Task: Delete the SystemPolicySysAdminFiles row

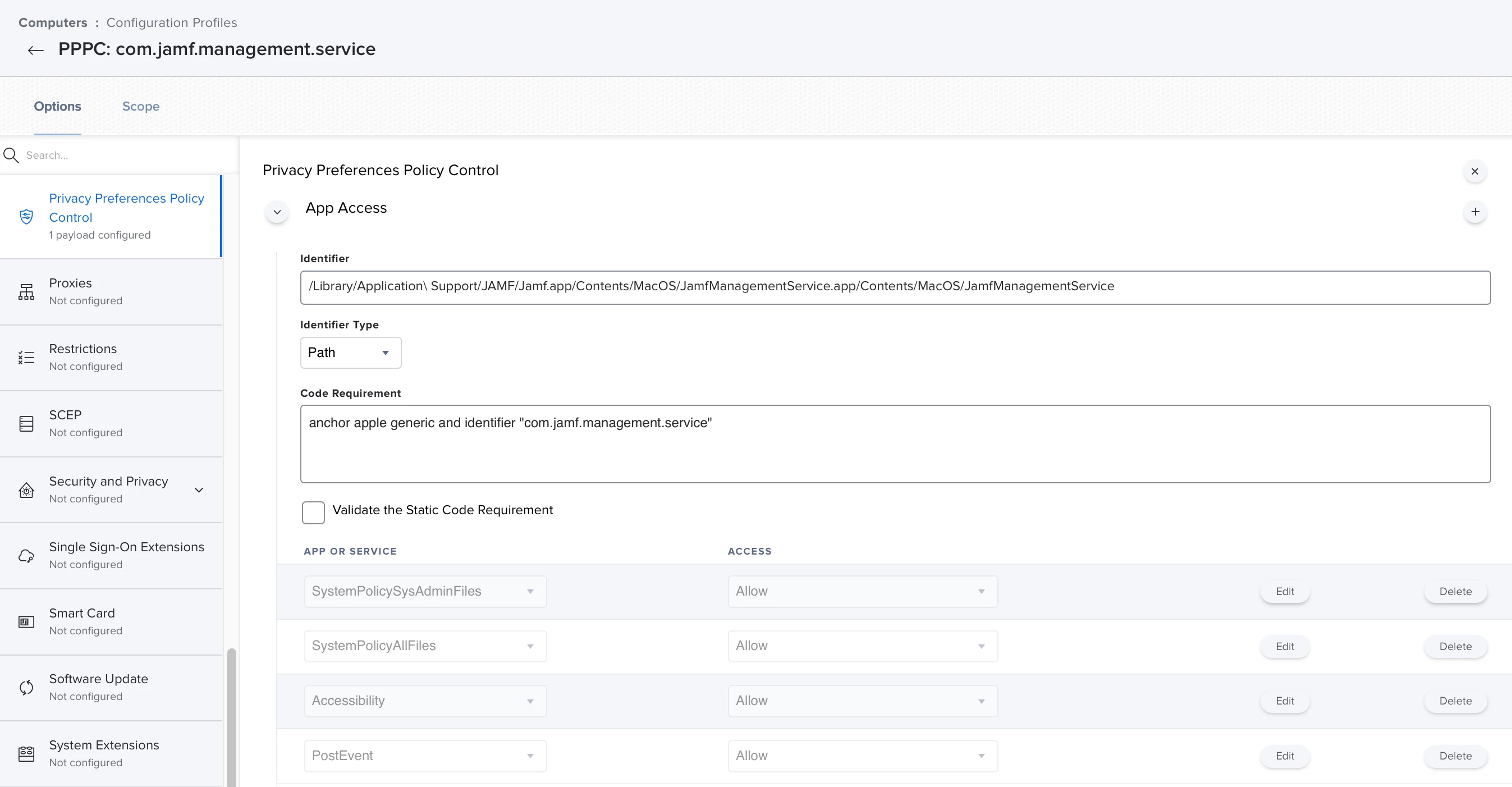Action: coord(1456,592)
